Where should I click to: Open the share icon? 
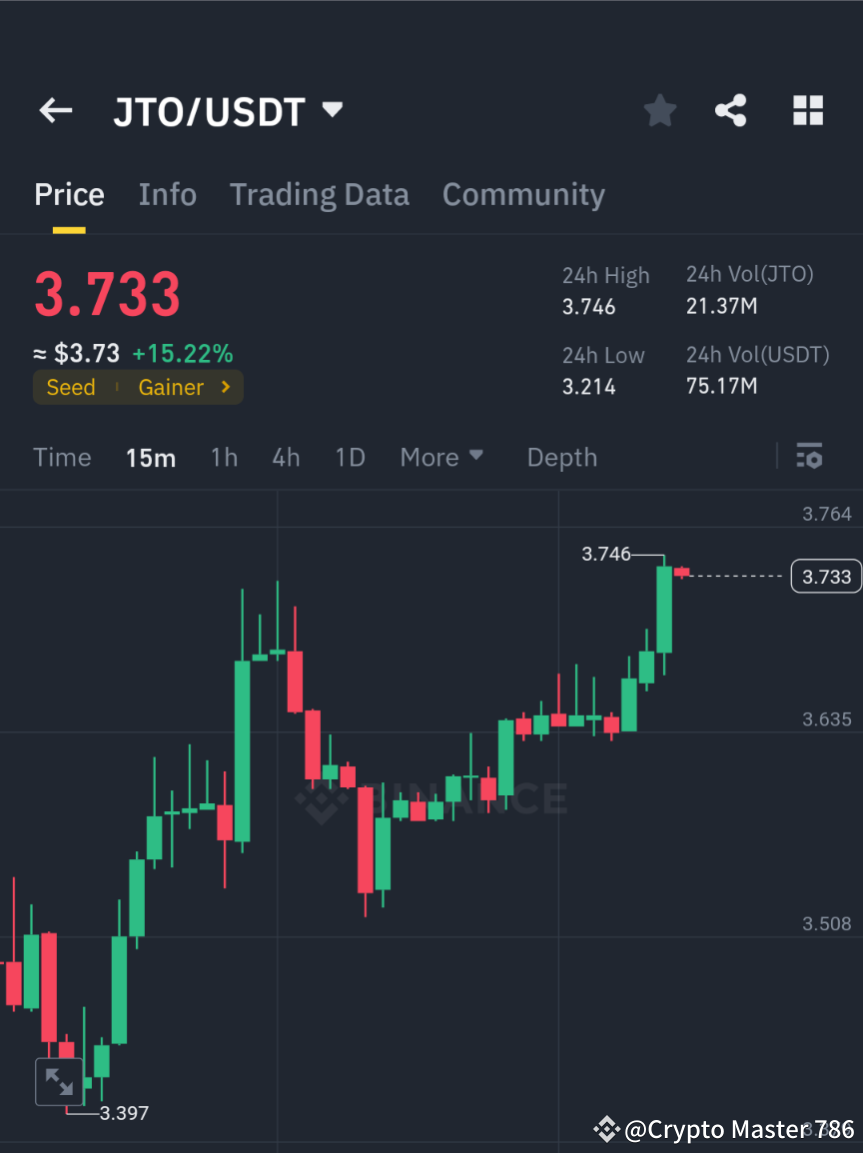731,111
